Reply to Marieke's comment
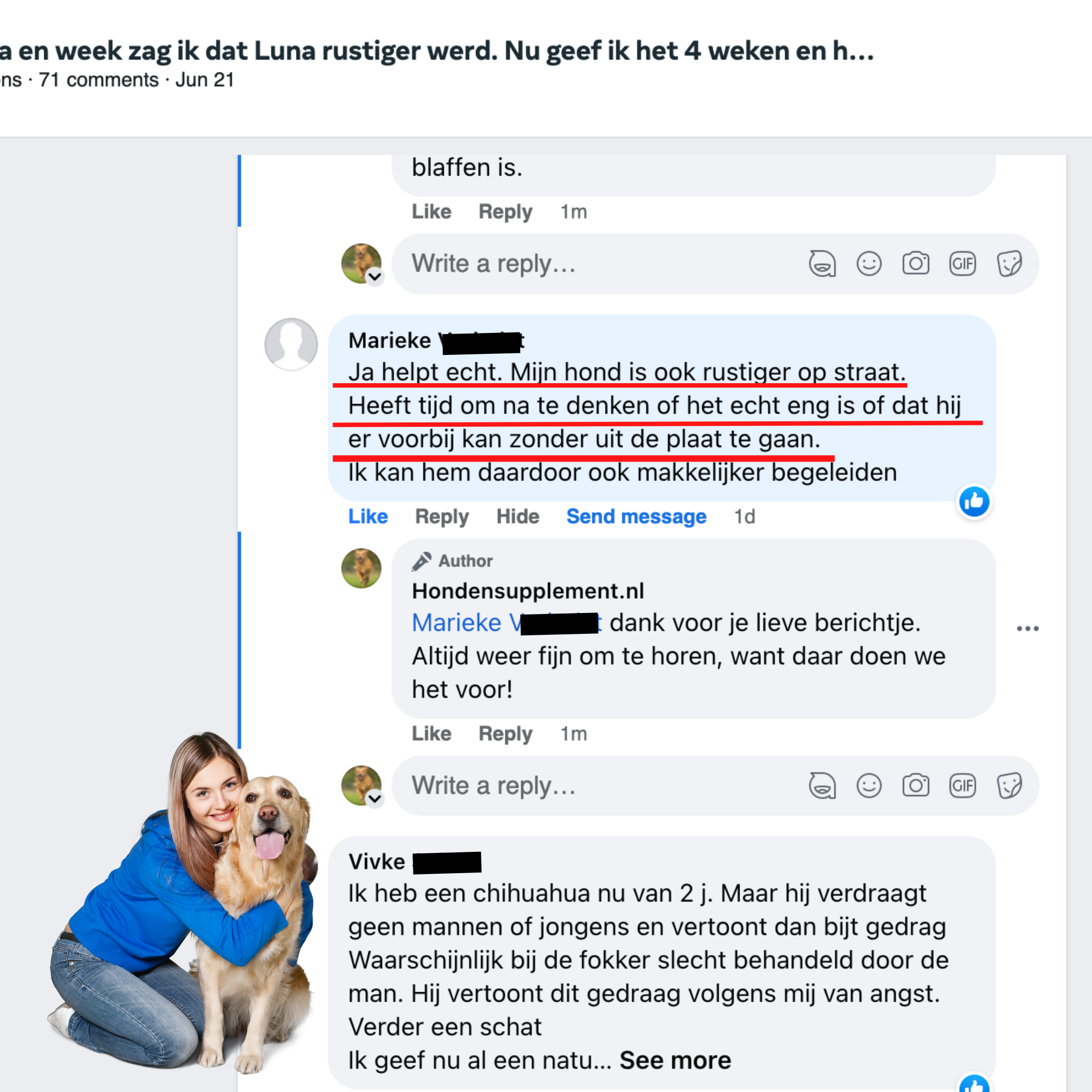Screen dimensions: 1092x1092 tap(442, 517)
